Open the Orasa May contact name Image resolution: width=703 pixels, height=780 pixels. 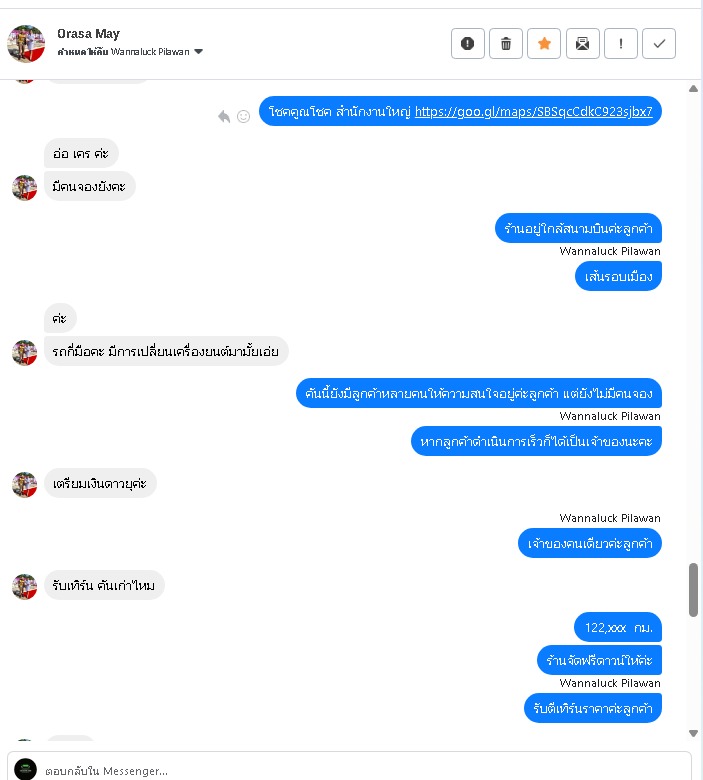point(89,34)
